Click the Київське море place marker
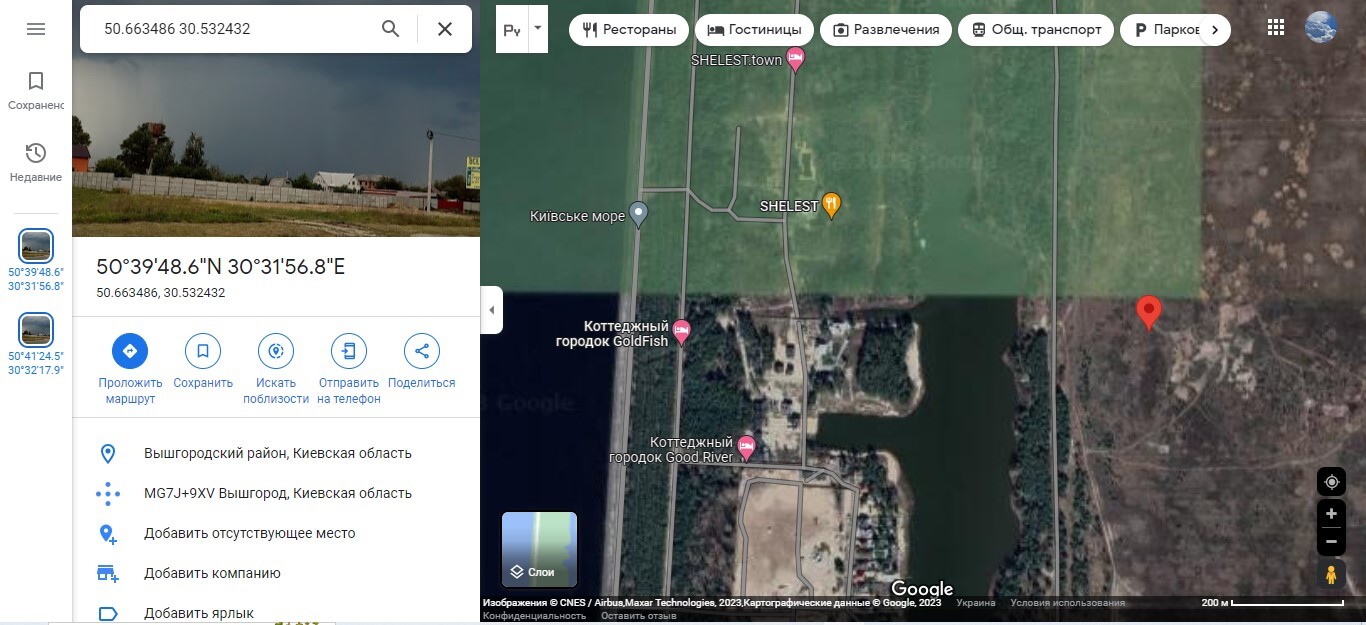 [640, 216]
